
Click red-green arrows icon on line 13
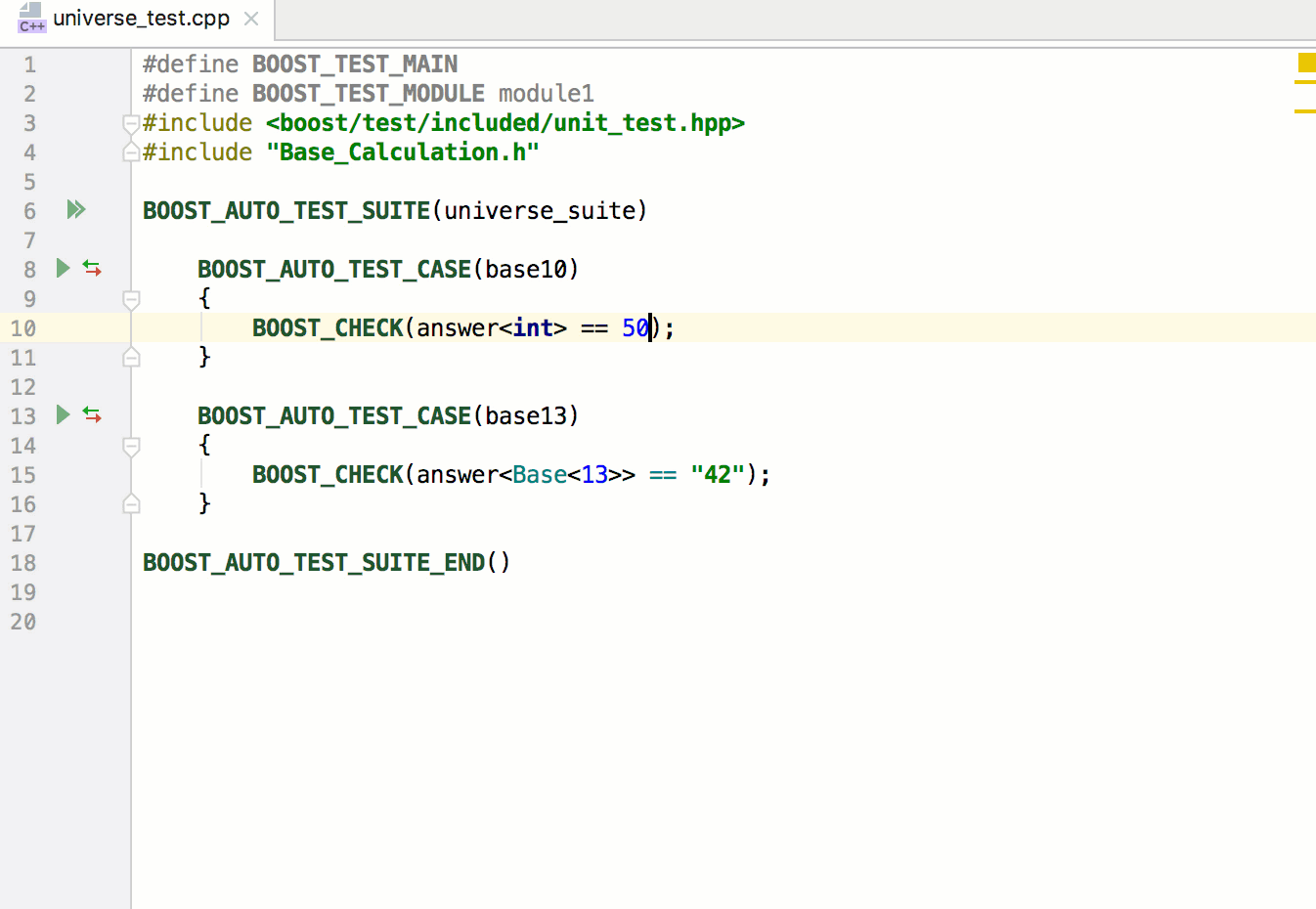(92, 414)
